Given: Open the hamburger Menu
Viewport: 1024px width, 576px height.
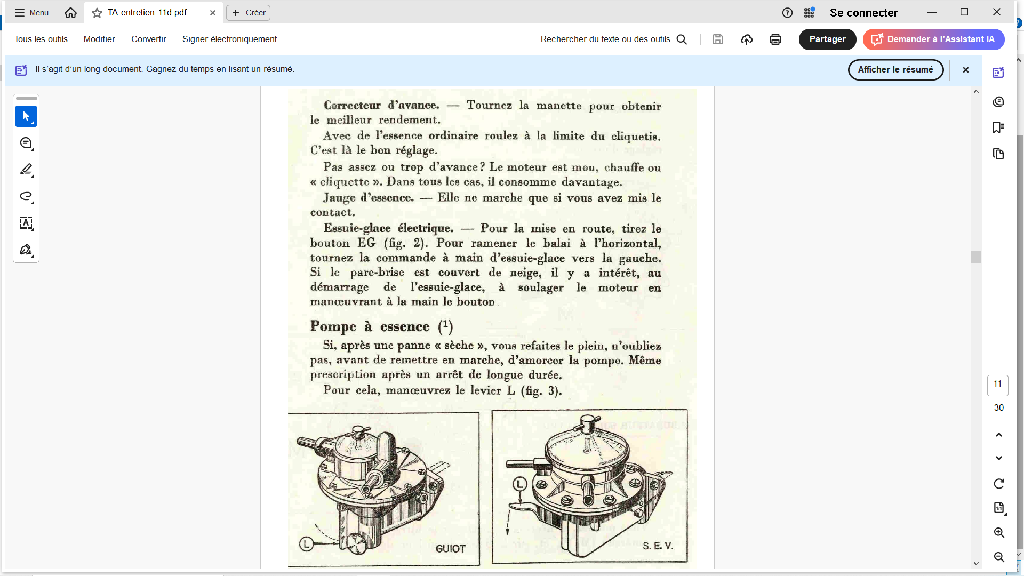Looking at the screenshot, I should pyautogui.click(x=17, y=12).
